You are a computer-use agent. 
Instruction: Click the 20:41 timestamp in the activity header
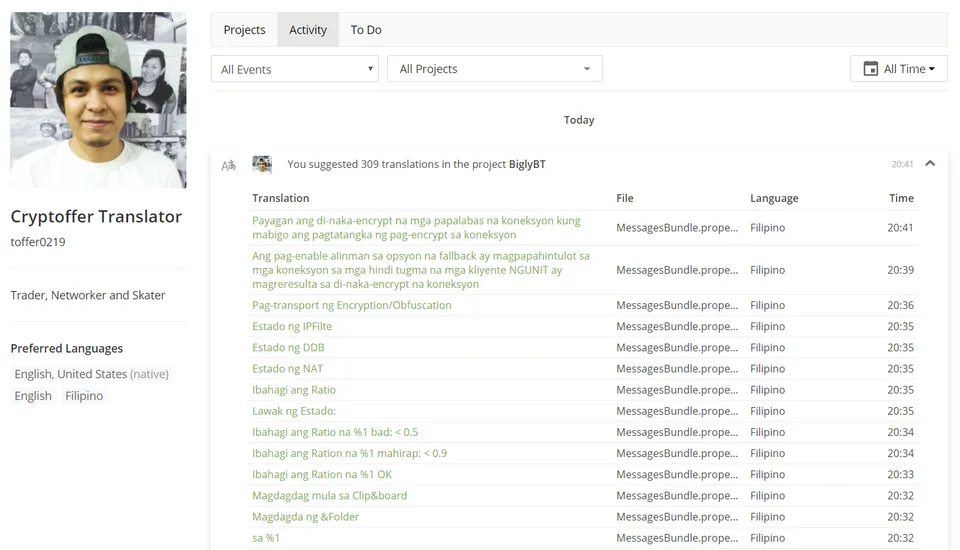pos(902,164)
